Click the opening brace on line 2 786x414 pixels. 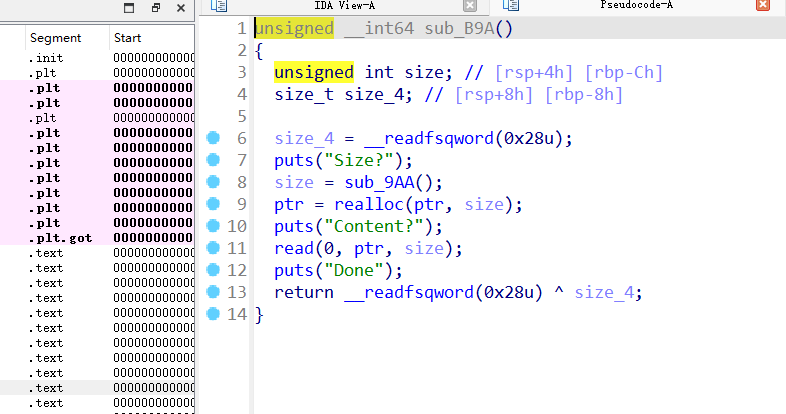(x=259, y=50)
